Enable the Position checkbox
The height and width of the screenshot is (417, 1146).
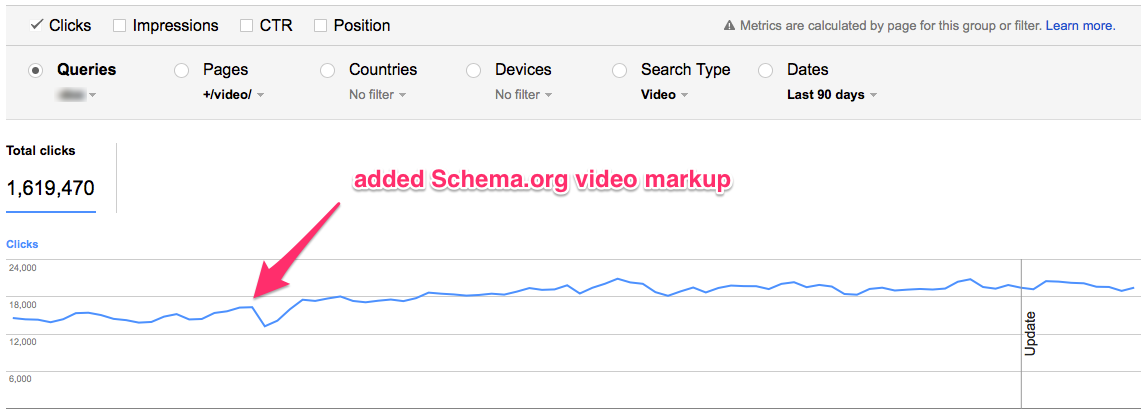coord(320,26)
